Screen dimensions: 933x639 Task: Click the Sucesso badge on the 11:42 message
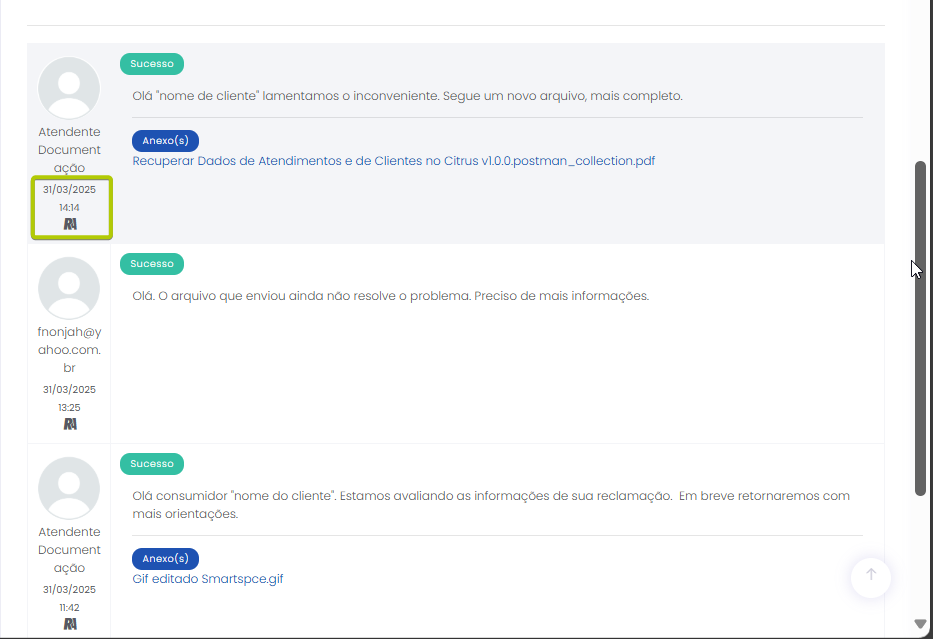point(152,464)
